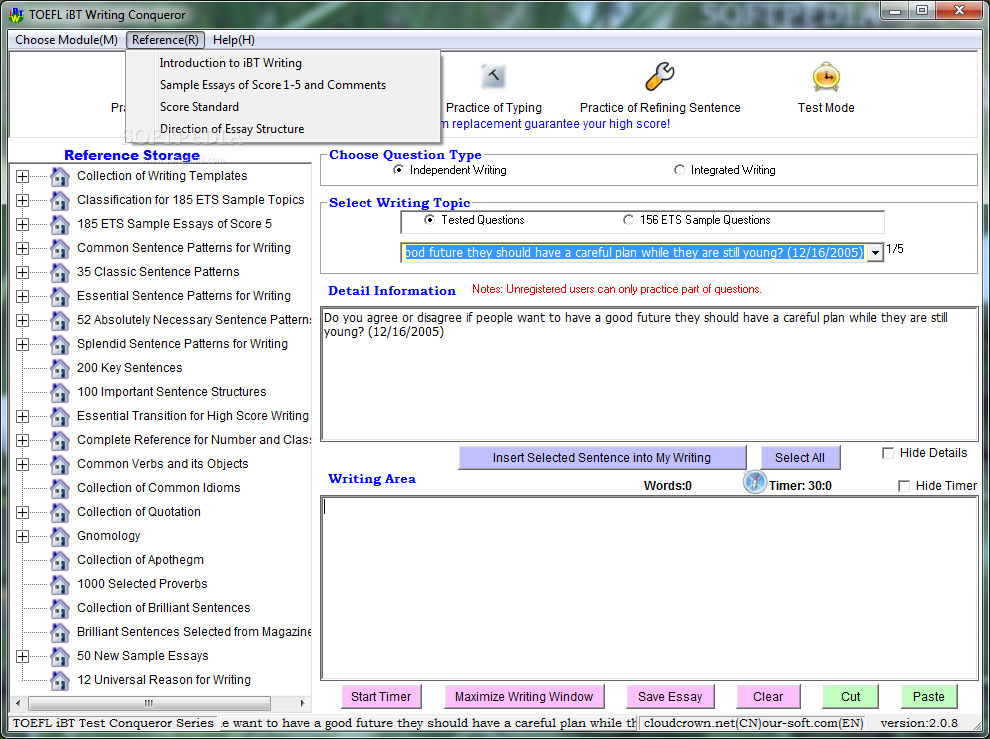
Task: Clear the writing area with Clear
Action: (x=768, y=697)
